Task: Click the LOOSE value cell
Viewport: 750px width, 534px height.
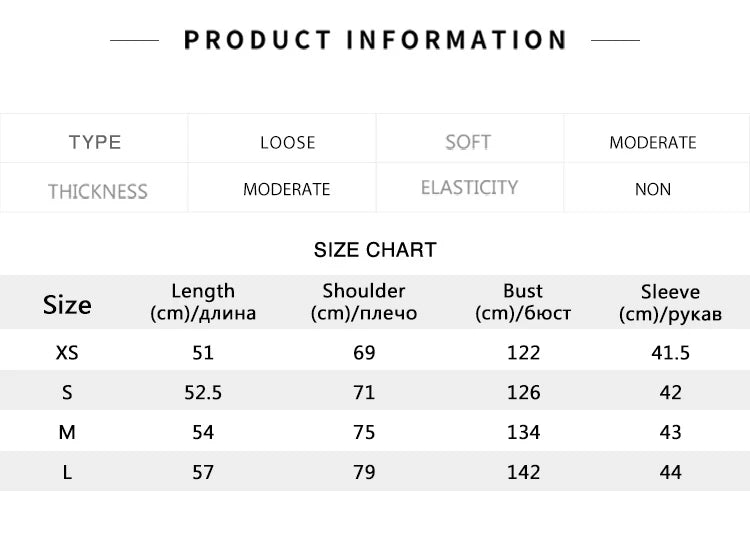Action: (x=287, y=142)
